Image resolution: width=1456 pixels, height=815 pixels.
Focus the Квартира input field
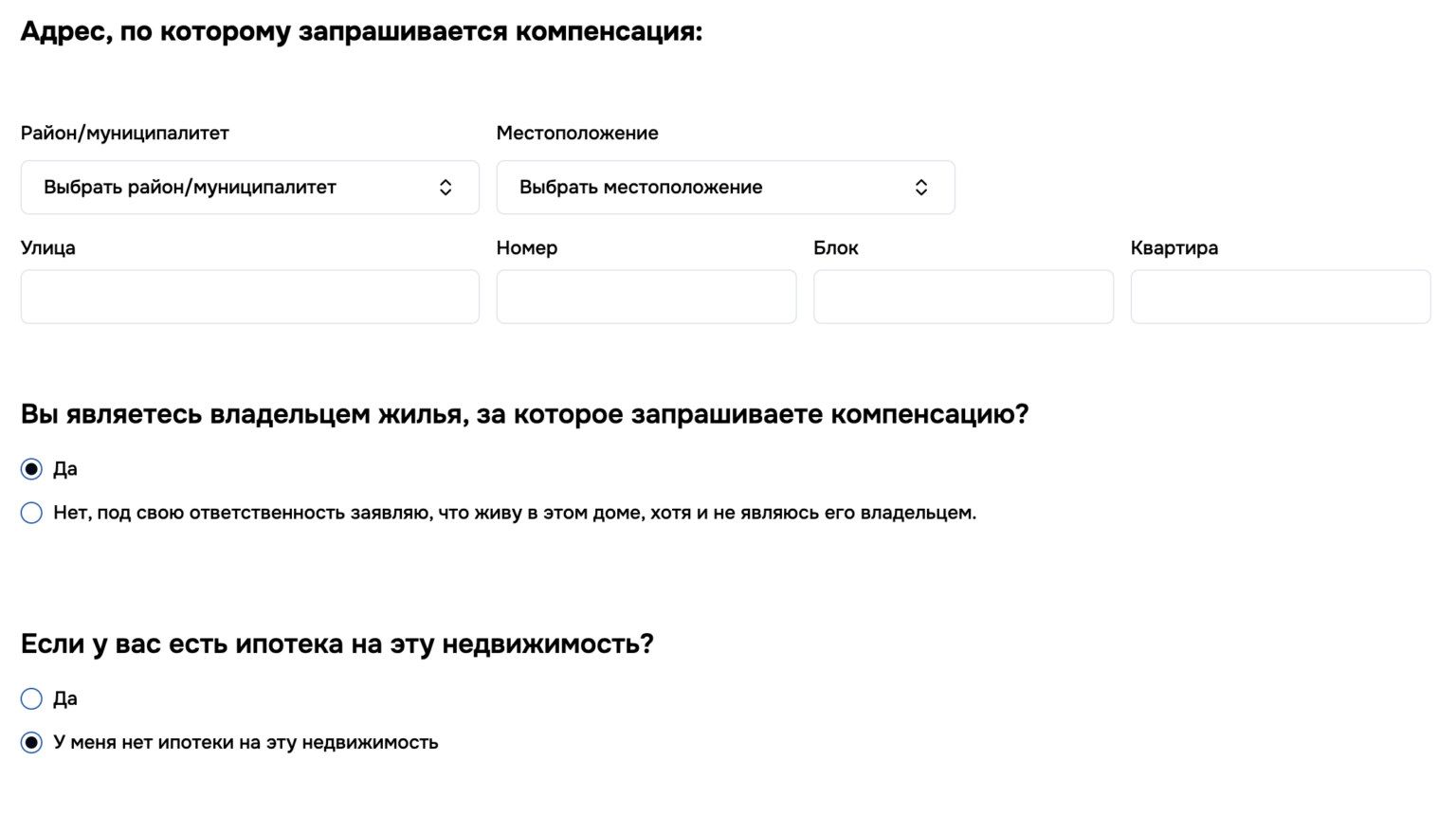1280,297
